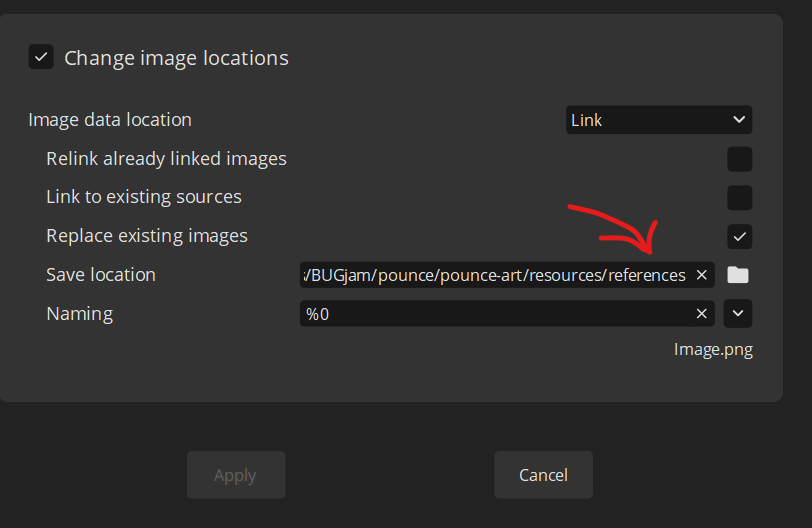Image resolution: width=812 pixels, height=528 pixels.
Task: Disable Replace existing images checkbox
Action: pyautogui.click(x=739, y=237)
